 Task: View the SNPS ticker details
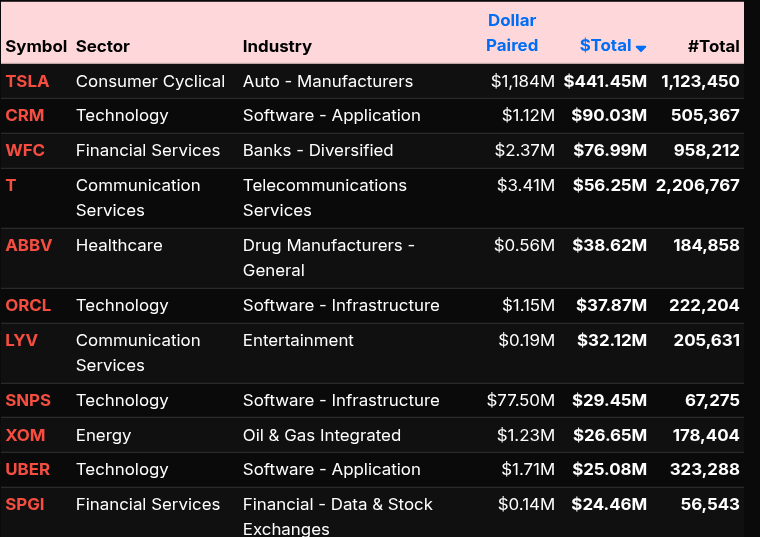pyautogui.click(x=28, y=400)
